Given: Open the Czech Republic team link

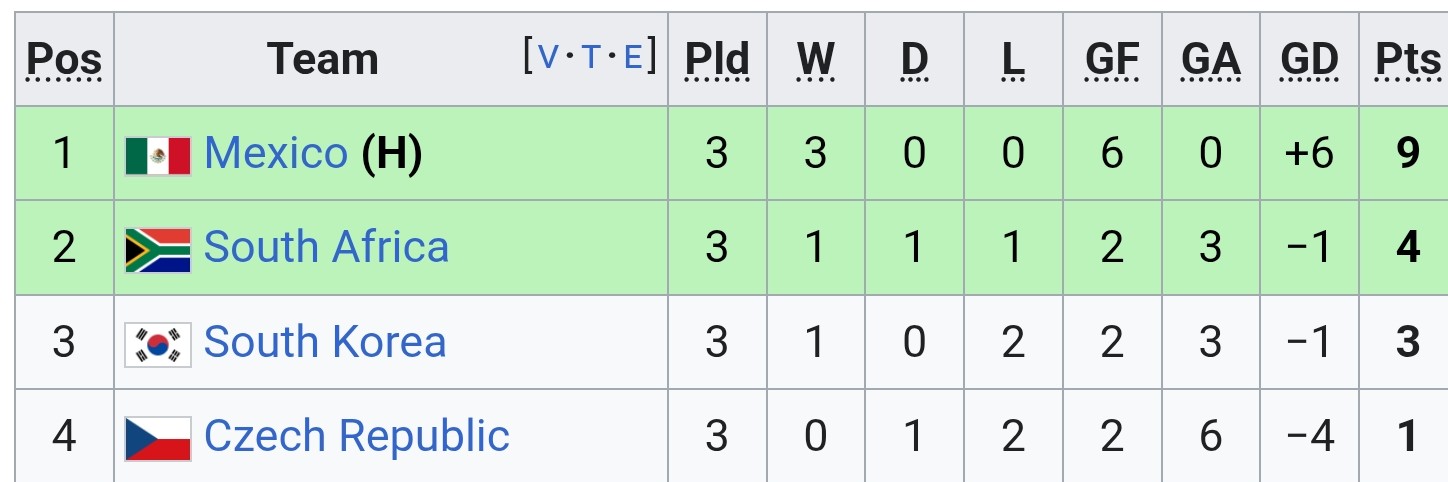Looking at the screenshot, I should (357, 436).
